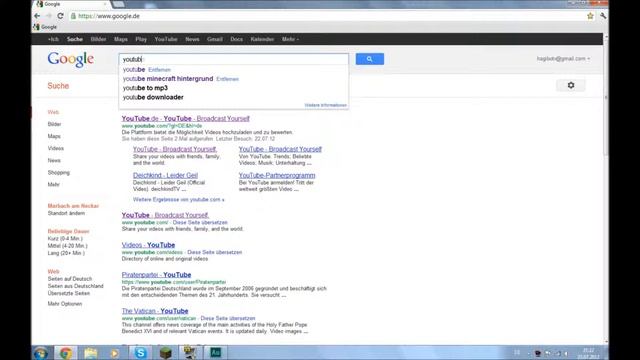Reload the page with refresh icon
The width and height of the screenshot is (640, 360).
pos(60,16)
